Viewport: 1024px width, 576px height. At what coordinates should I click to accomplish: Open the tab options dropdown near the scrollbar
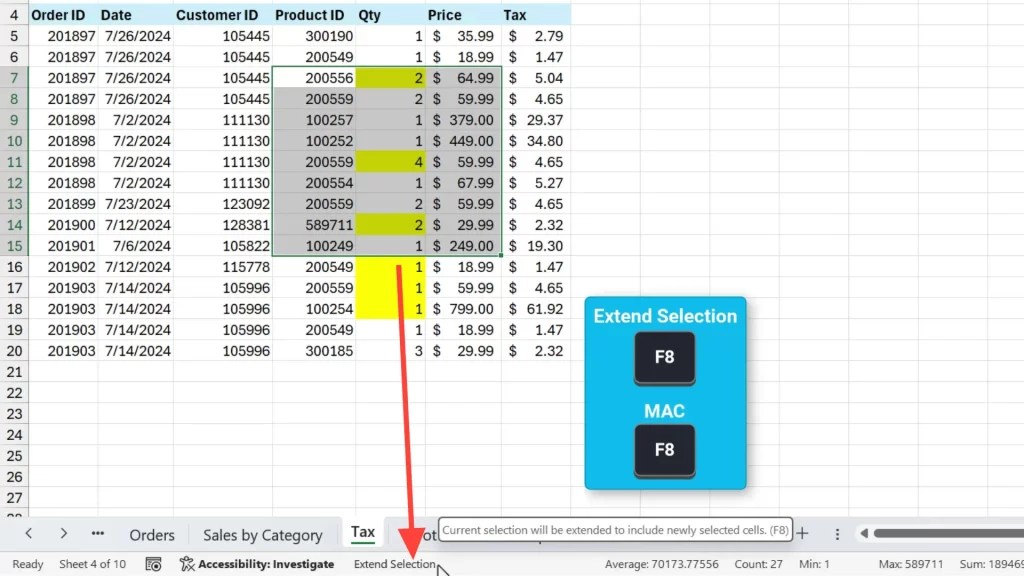tap(837, 534)
